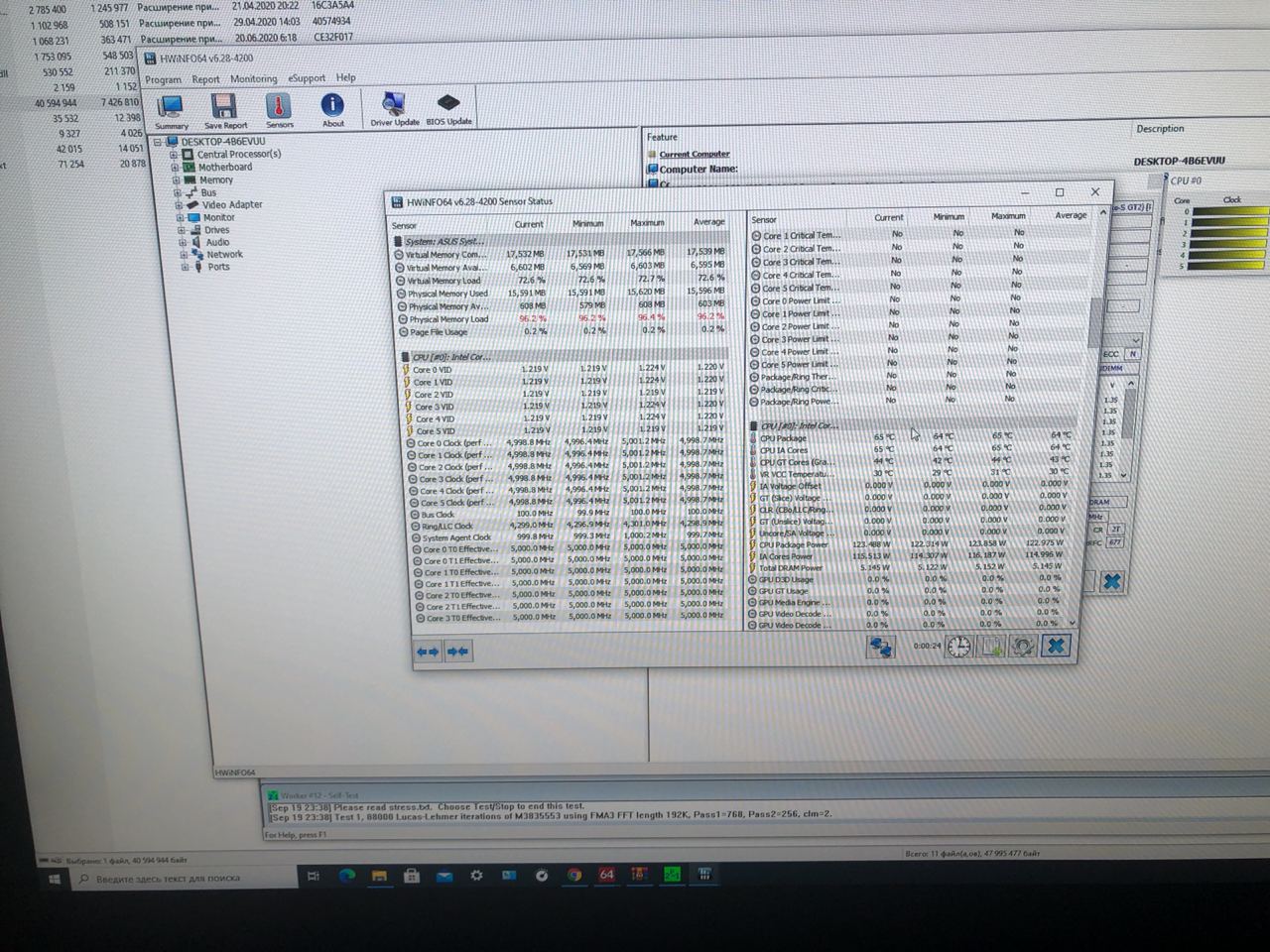
Task: Click the BIOS Update chip icon
Action: (x=448, y=108)
